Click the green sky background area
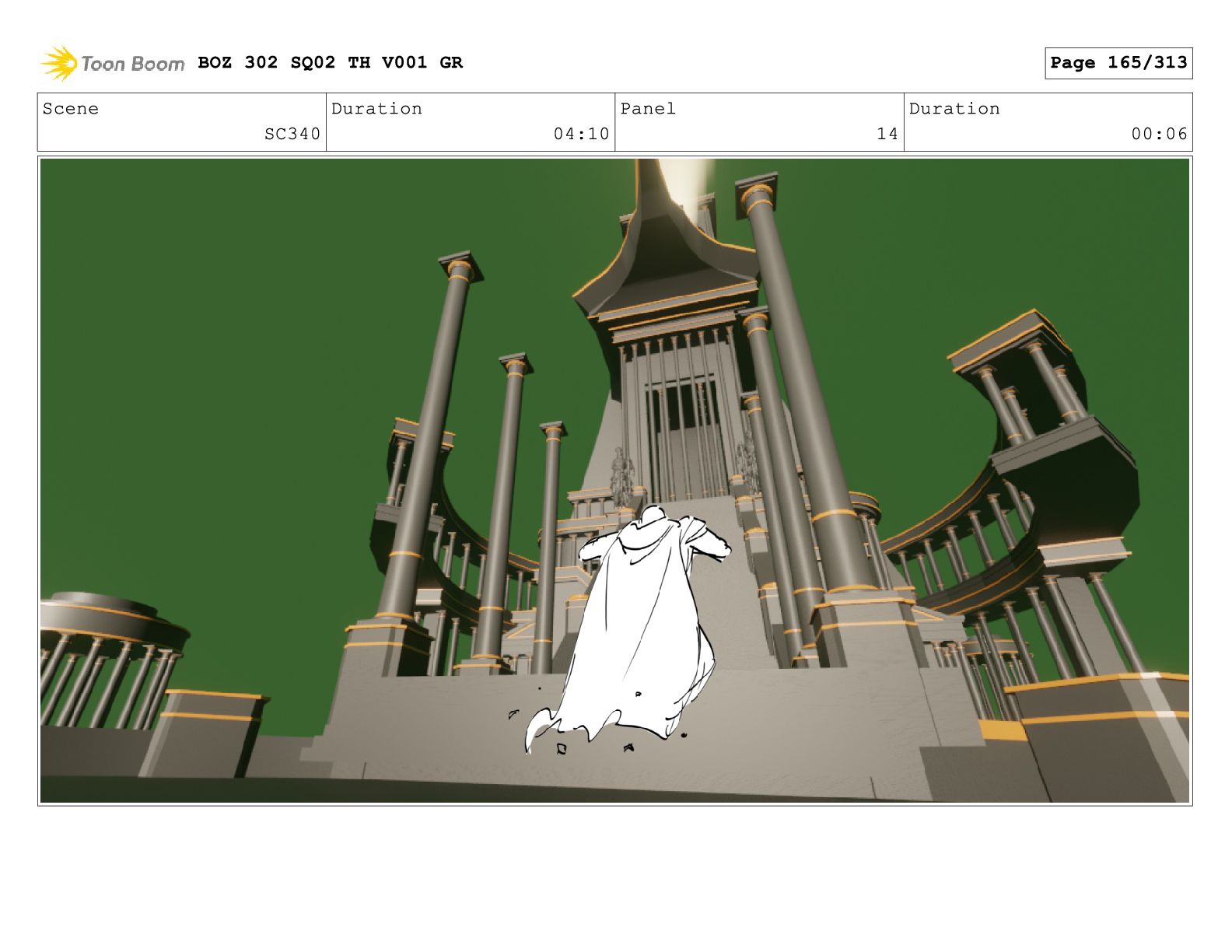1232x952 pixels. [x=233, y=311]
